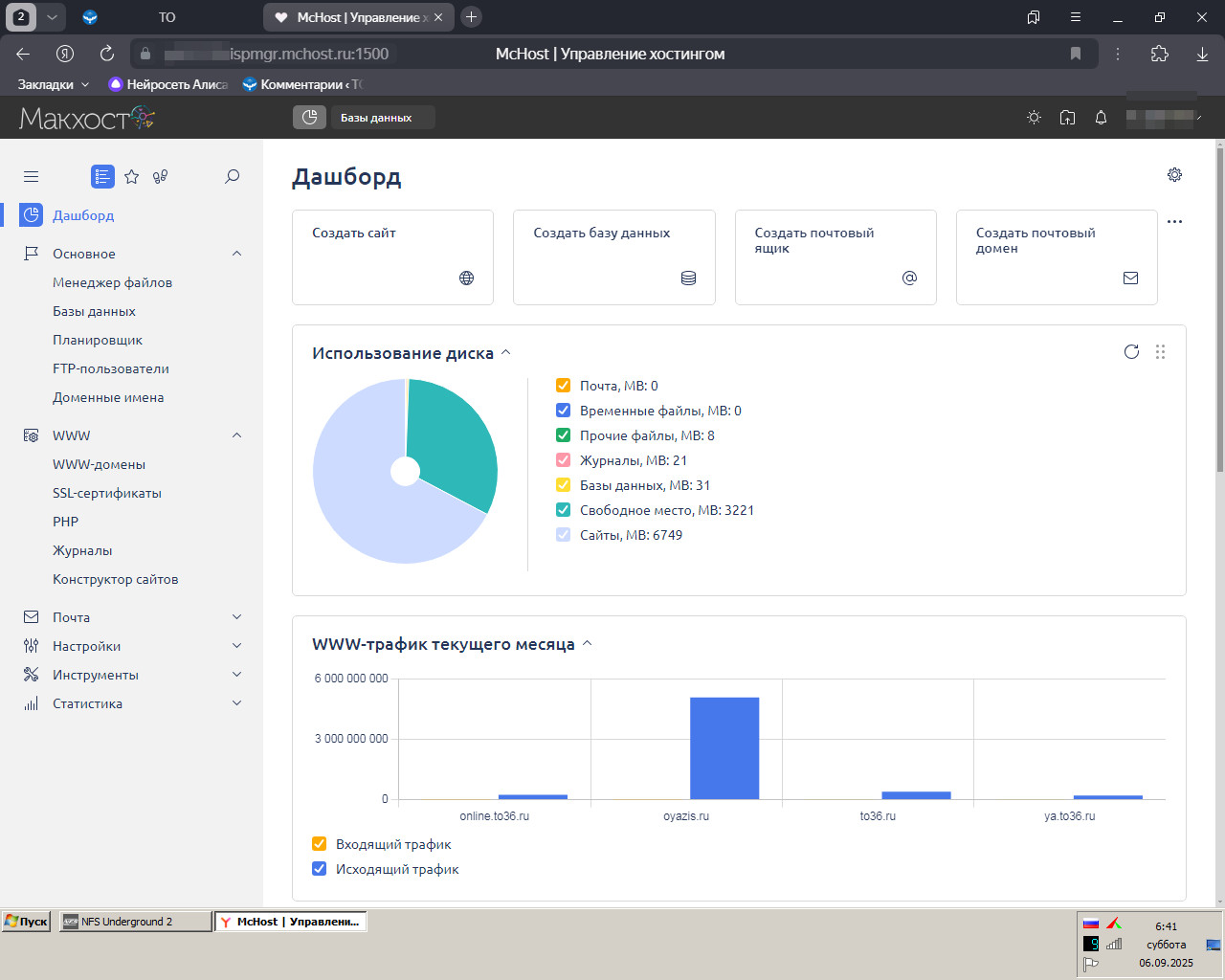
Task: Open Менеджер файлов in sidebar
Action: click(x=112, y=282)
